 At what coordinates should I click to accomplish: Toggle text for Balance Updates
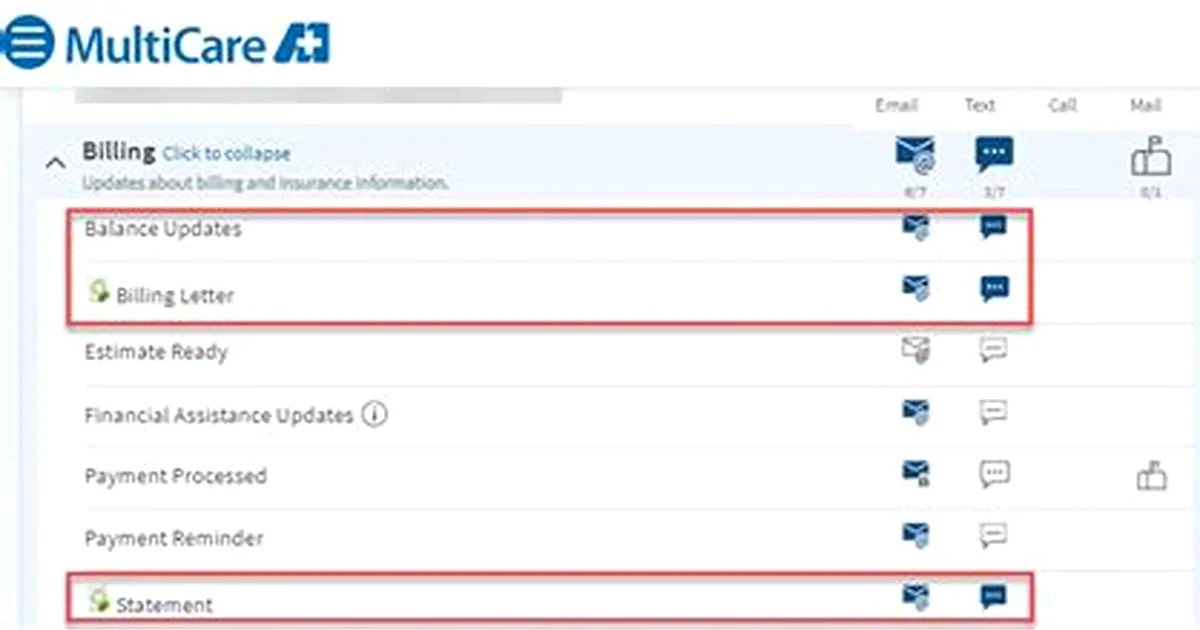[993, 228]
